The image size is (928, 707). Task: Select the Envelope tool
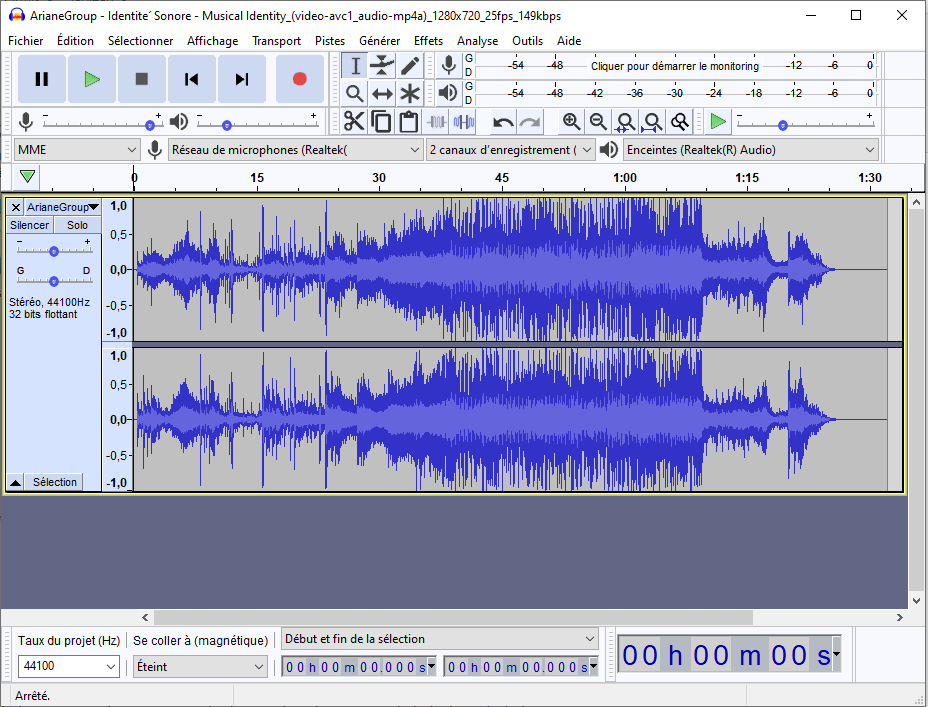[382, 66]
